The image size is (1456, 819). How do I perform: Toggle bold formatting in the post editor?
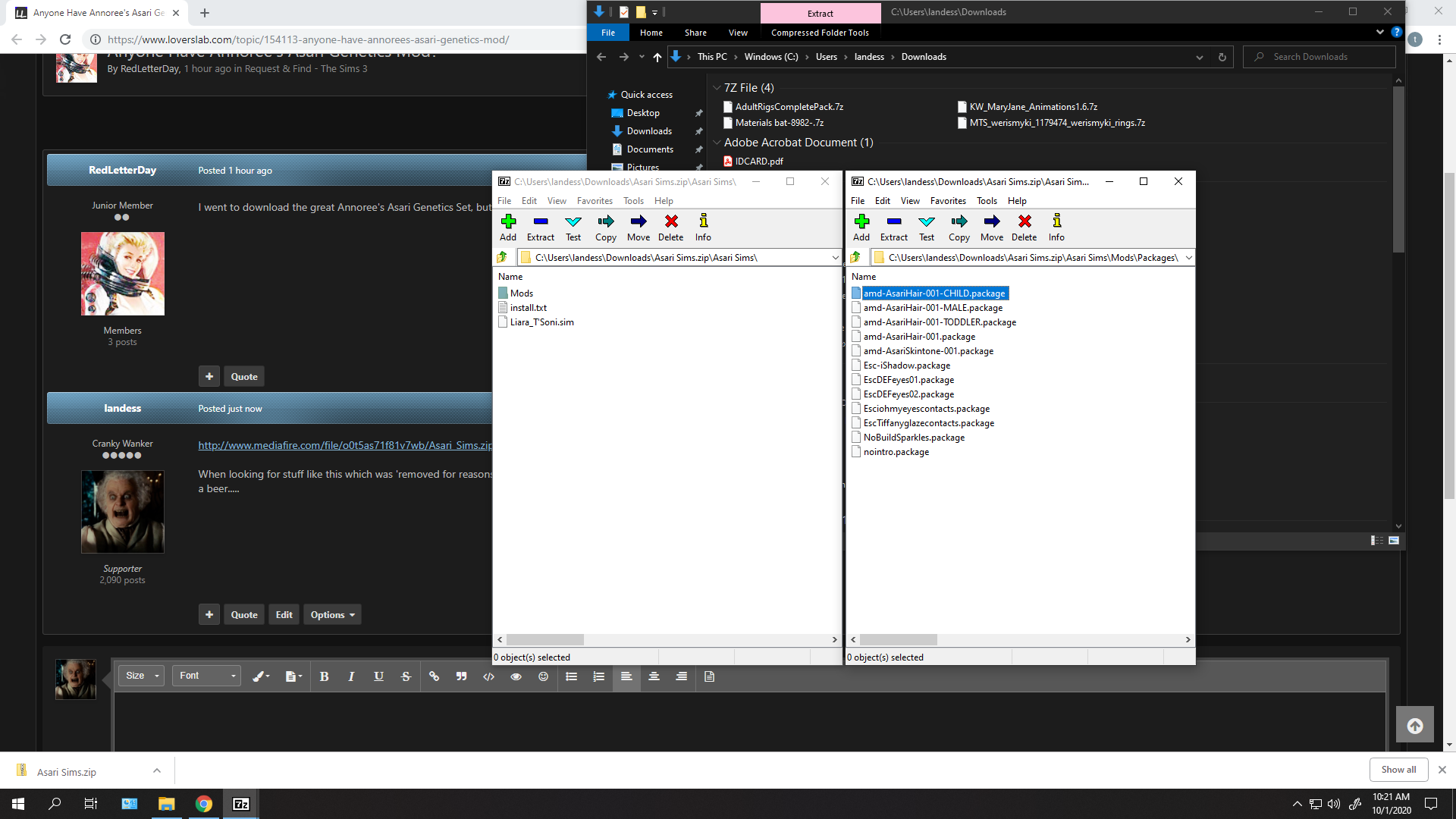pos(324,676)
